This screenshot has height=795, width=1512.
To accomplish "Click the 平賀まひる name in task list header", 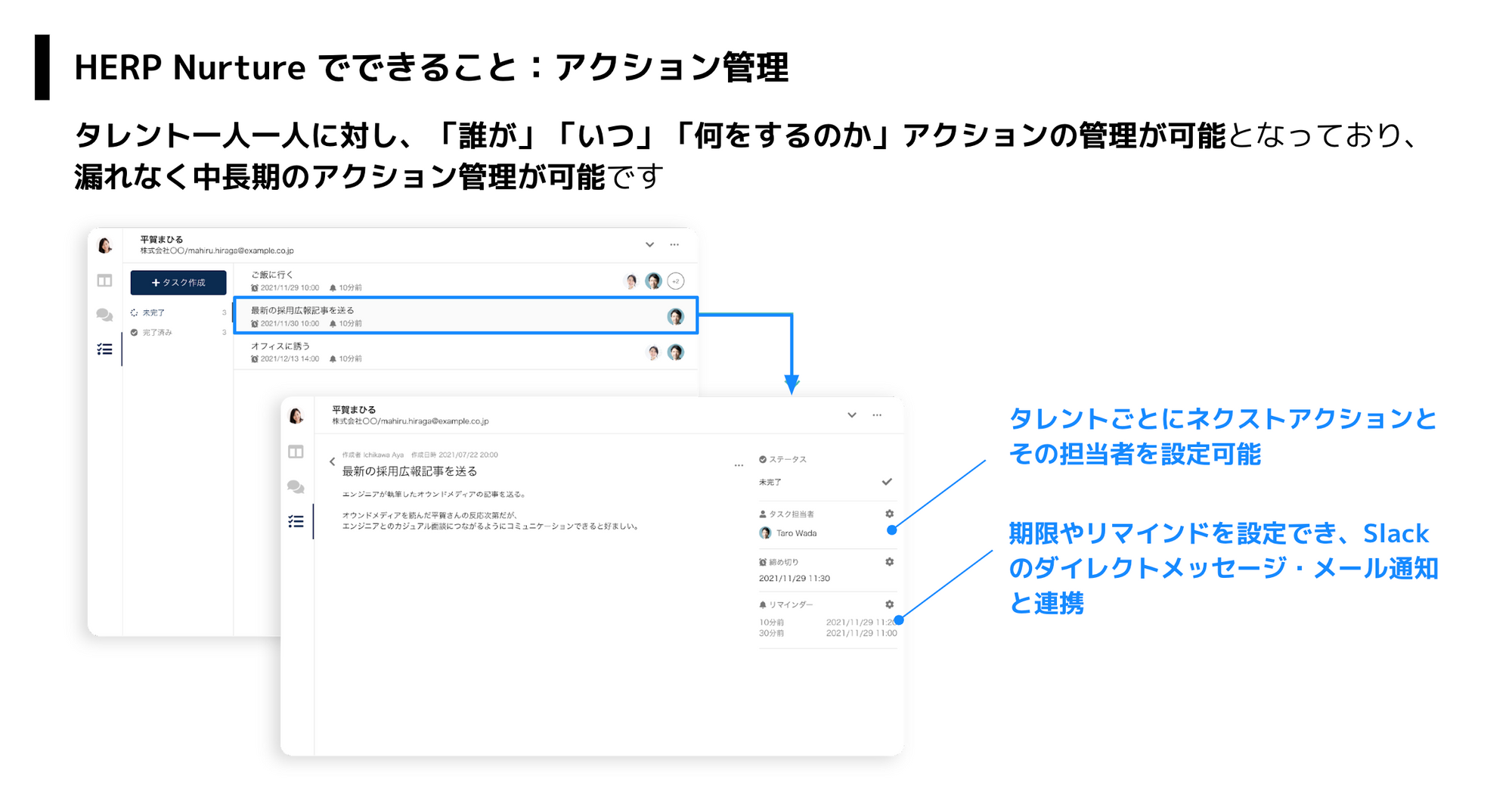I will 161,239.
